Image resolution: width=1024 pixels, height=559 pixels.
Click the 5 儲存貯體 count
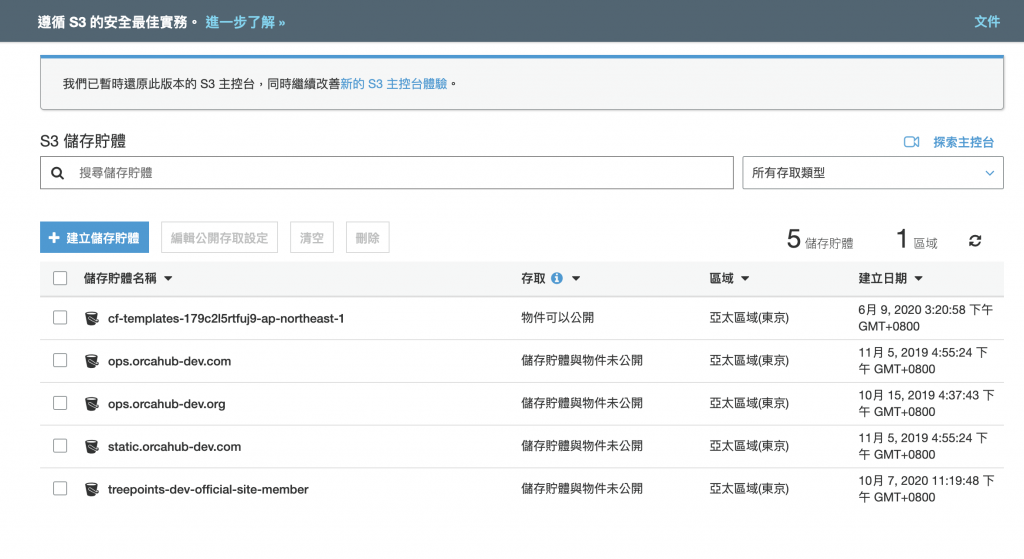click(820, 240)
